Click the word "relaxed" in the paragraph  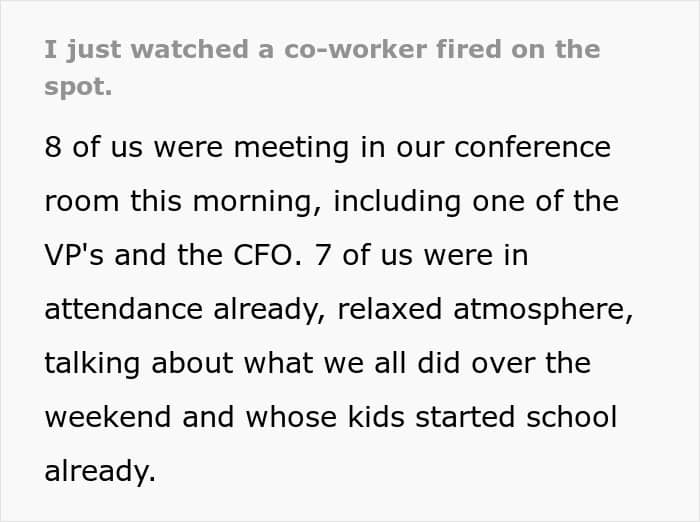click(x=389, y=309)
